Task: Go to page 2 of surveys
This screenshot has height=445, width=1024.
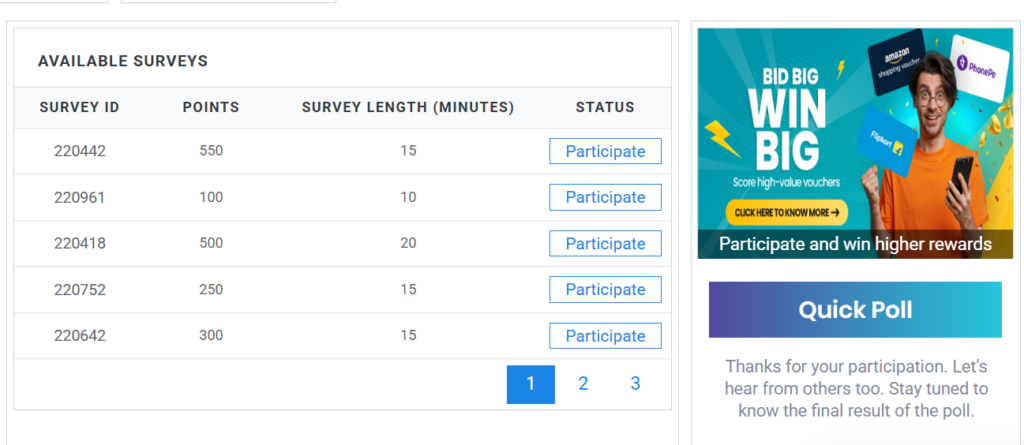Action: 583,384
